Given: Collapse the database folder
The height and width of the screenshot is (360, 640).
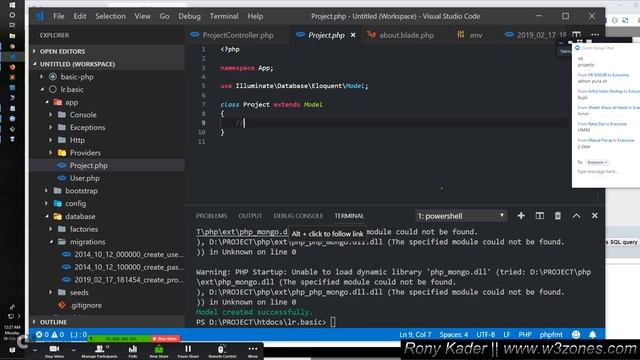Looking at the screenshot, I should (x=80, y=217).
